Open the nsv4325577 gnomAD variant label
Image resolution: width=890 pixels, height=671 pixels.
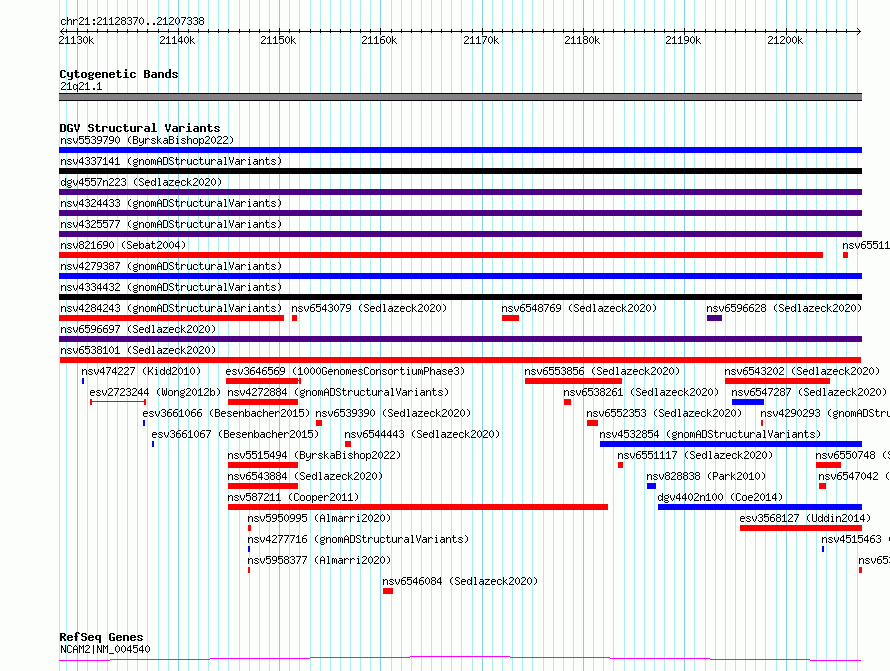click(171, 224)
